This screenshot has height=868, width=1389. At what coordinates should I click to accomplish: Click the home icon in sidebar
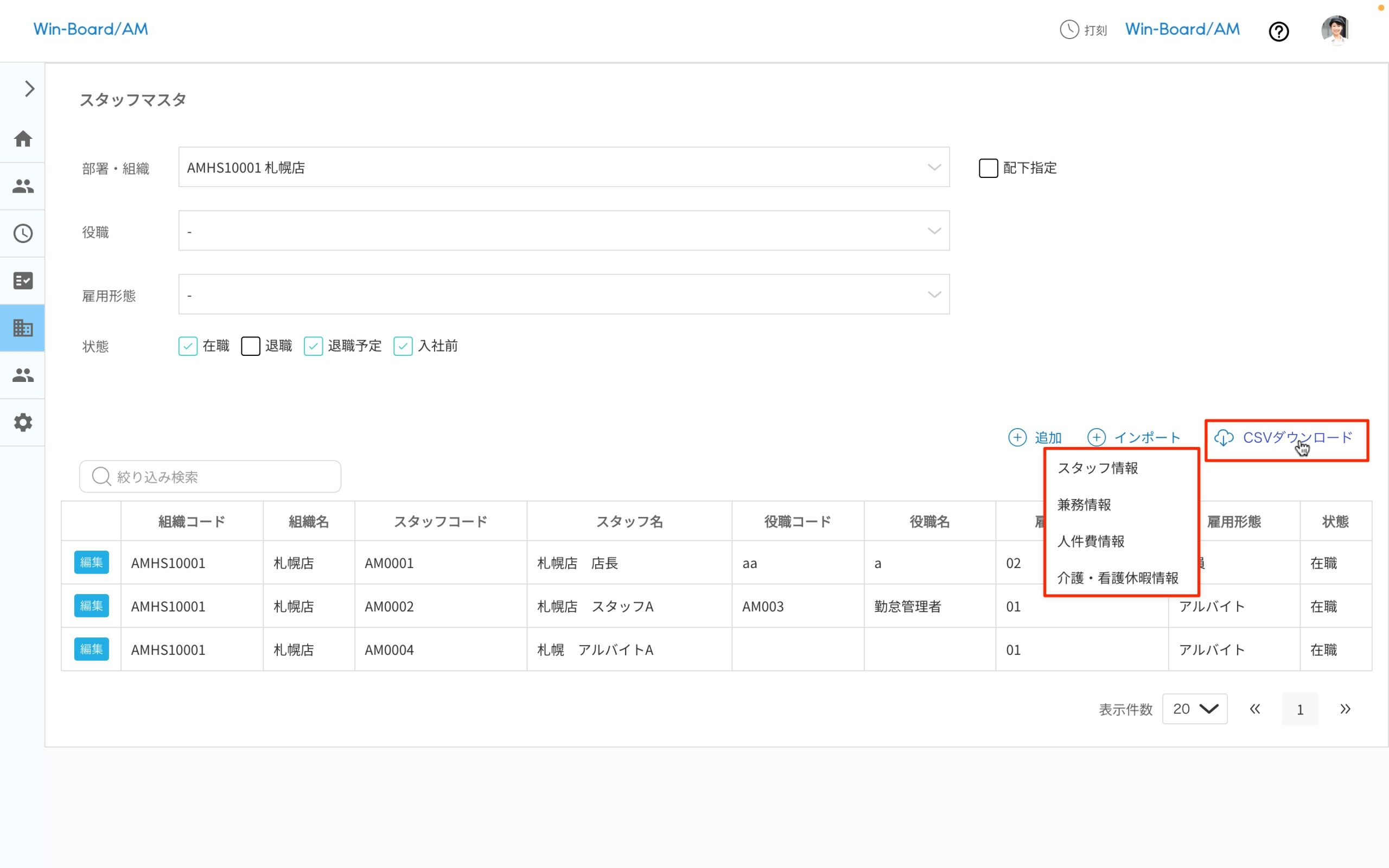pyautogui.click(x=23, y=139)
